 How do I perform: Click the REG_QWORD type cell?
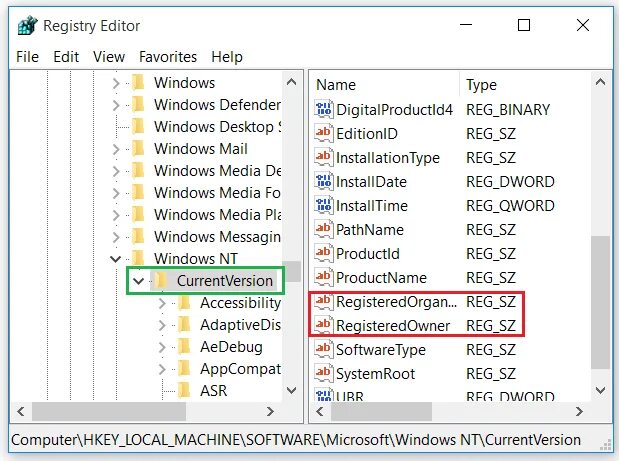(510, 206)
